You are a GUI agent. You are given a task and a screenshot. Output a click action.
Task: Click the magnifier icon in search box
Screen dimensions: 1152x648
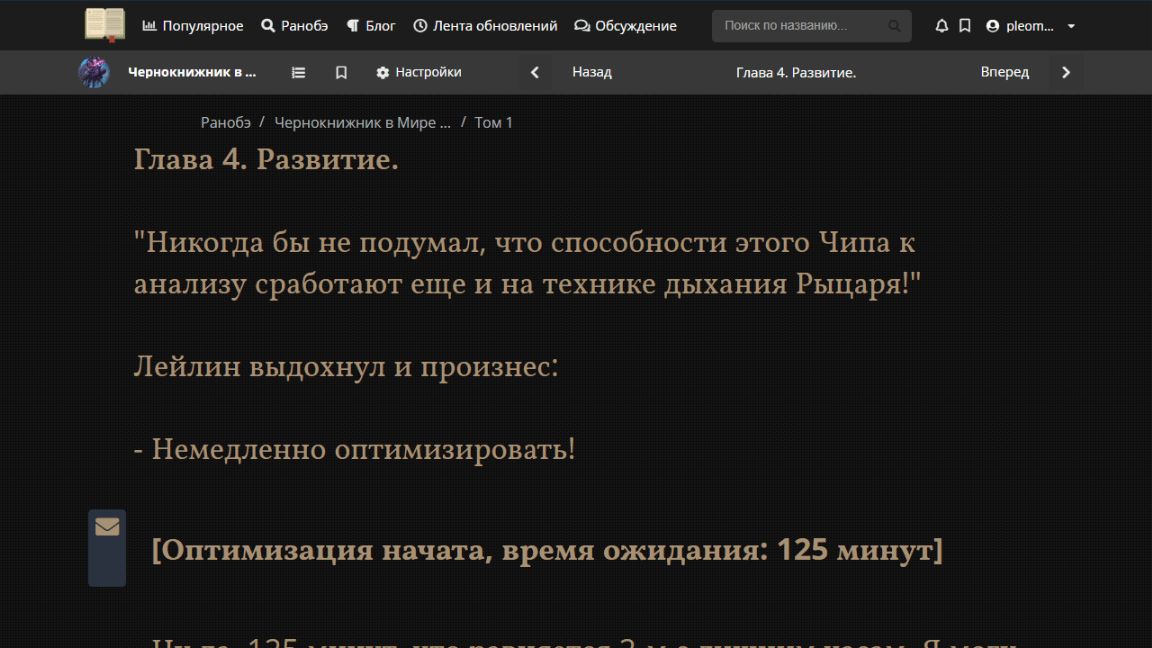tap(894, 26)
